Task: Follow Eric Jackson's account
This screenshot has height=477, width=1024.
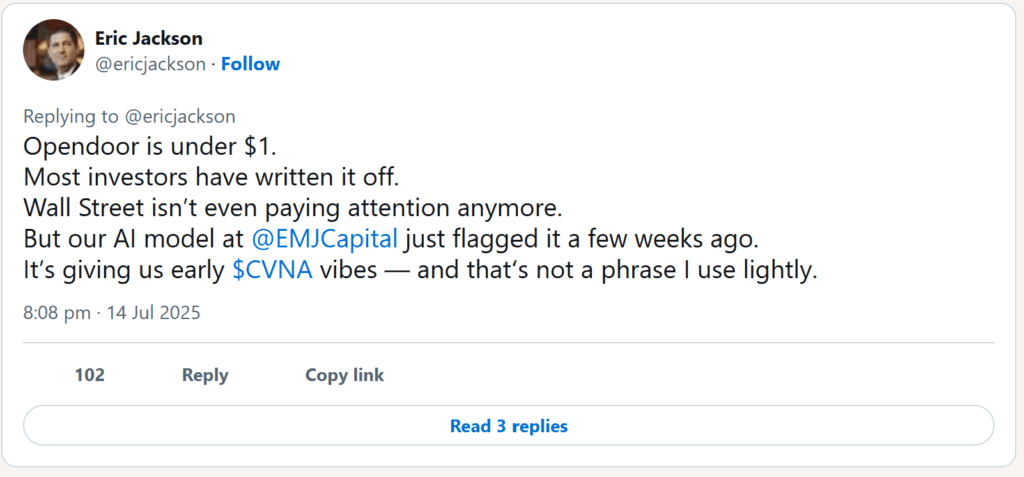Action: (x=250, y=64)
